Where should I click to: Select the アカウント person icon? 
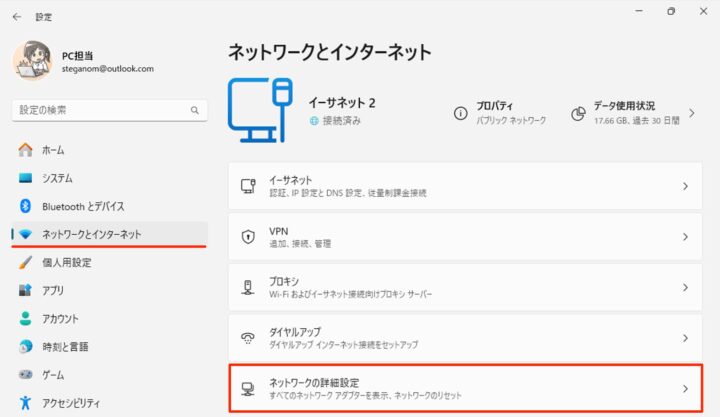click(25, 318)
